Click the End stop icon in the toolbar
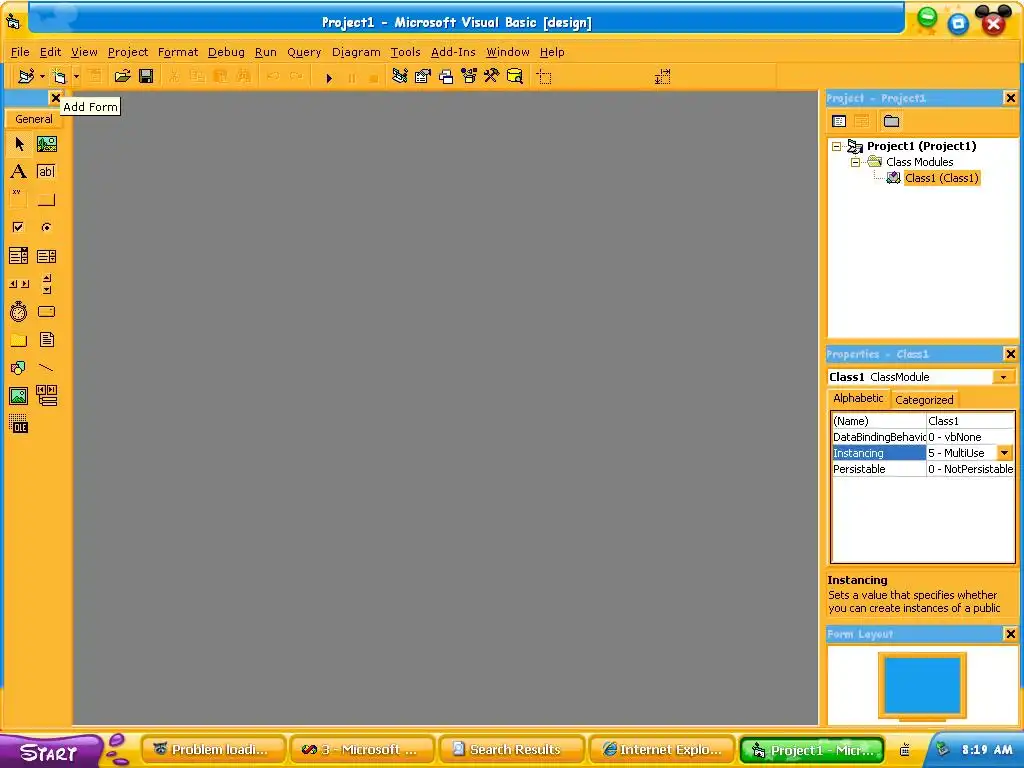 374,78
